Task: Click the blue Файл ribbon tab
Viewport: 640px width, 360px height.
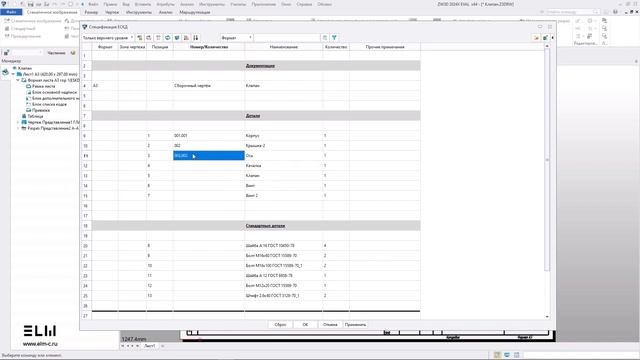Action: click(x=11, y=12)
